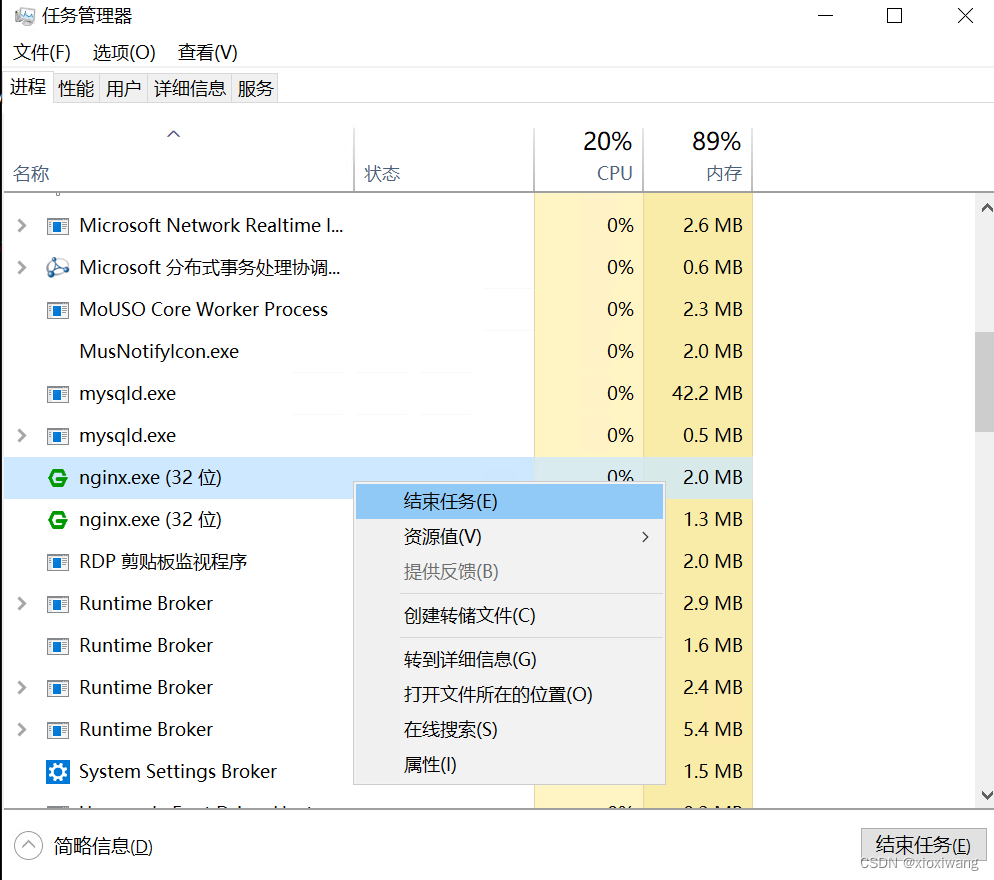Sort by the 状态 column header
994x880 pixels.
pos(444,159)
